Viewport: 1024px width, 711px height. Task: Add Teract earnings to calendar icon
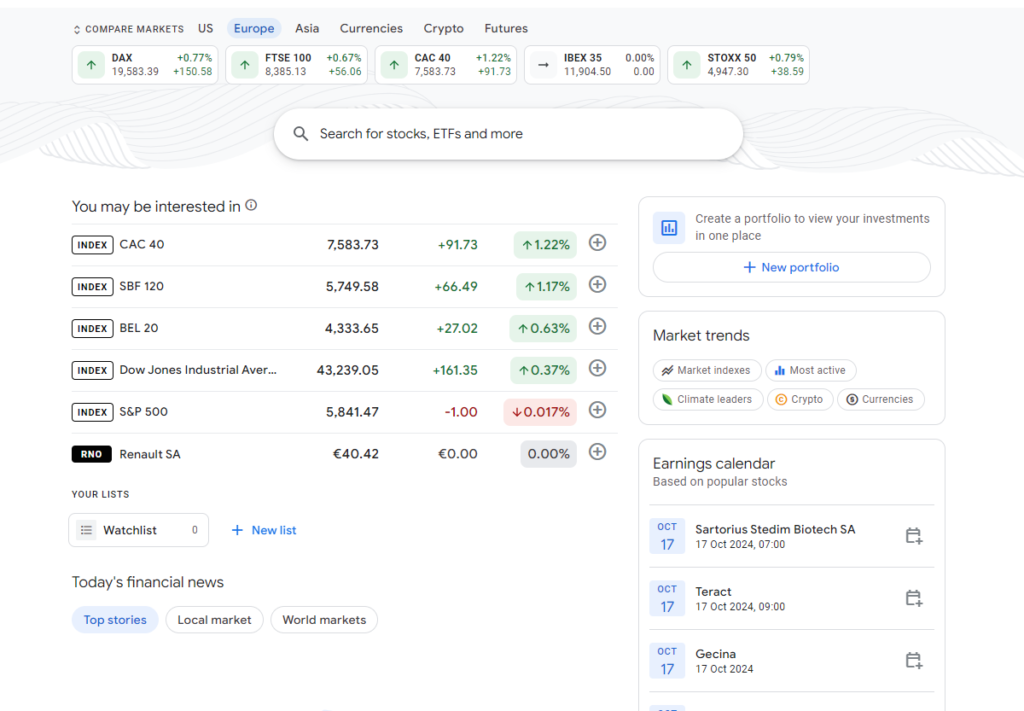913,598
